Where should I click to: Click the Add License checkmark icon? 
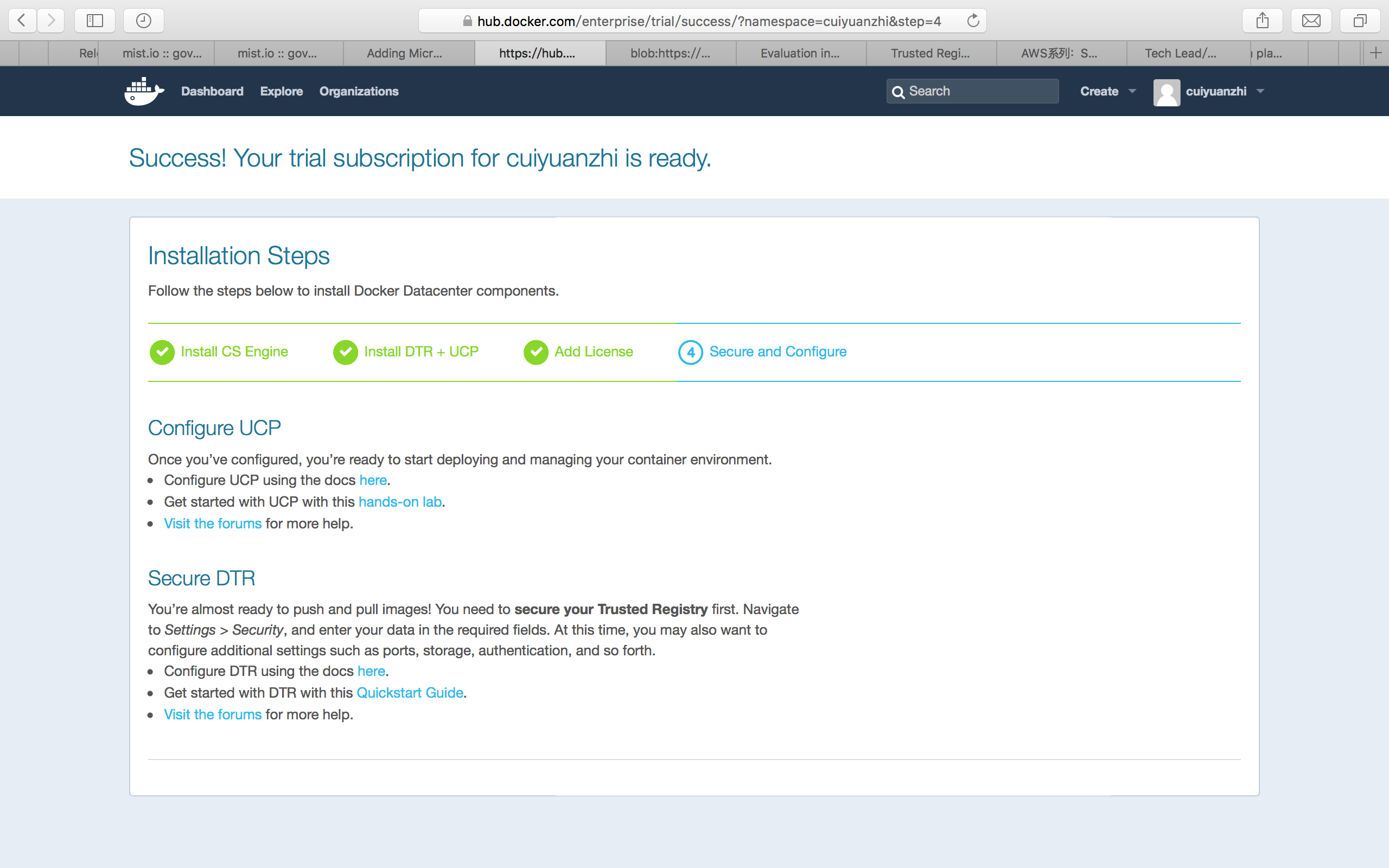(536, 352)
